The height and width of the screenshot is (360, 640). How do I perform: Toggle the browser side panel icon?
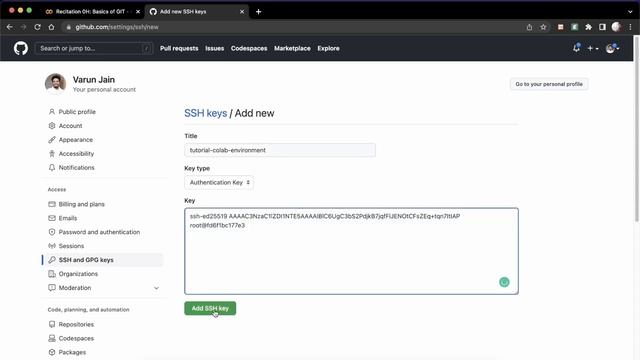602,27
